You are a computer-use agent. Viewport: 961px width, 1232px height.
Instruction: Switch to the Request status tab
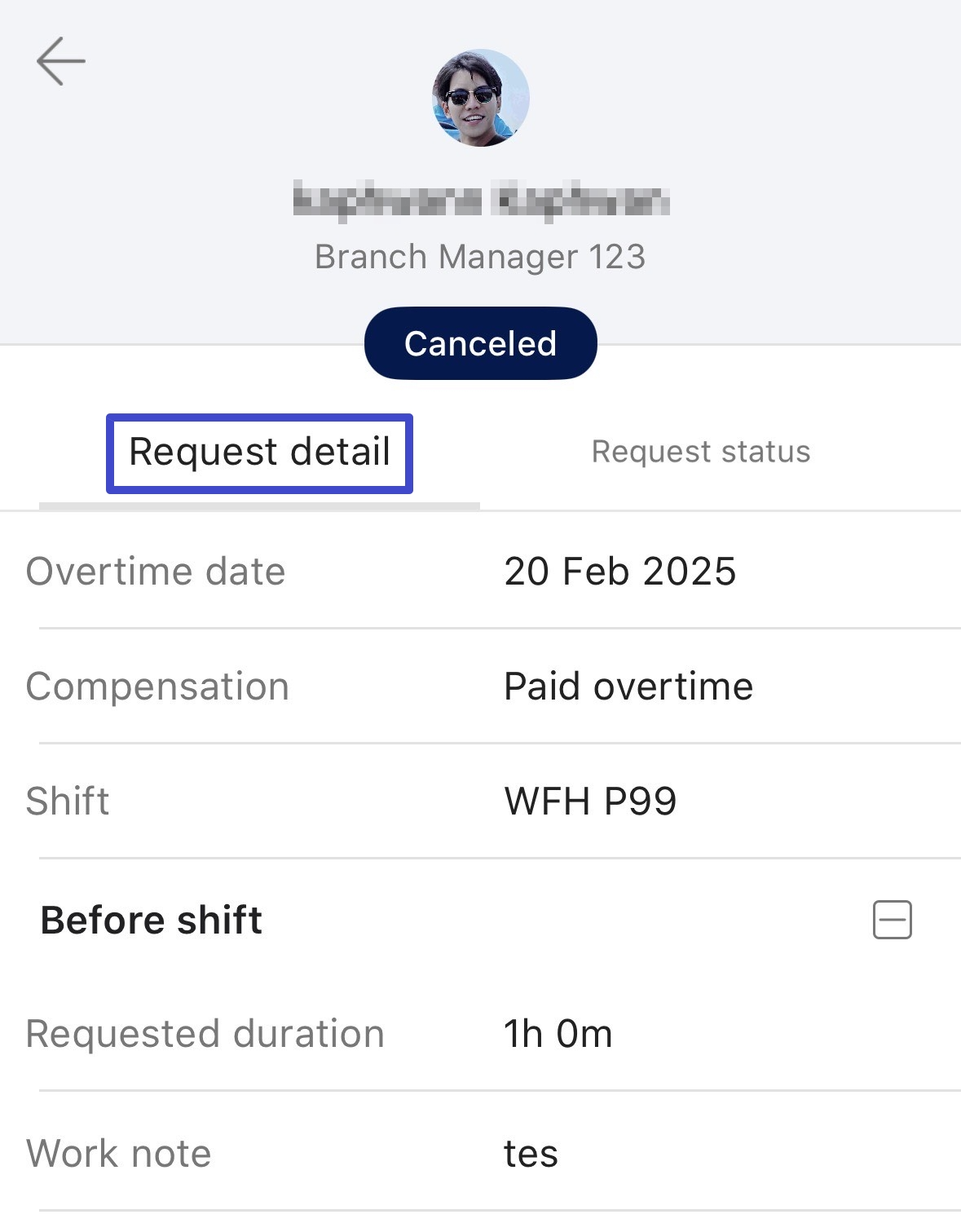(x=701, y=452)
